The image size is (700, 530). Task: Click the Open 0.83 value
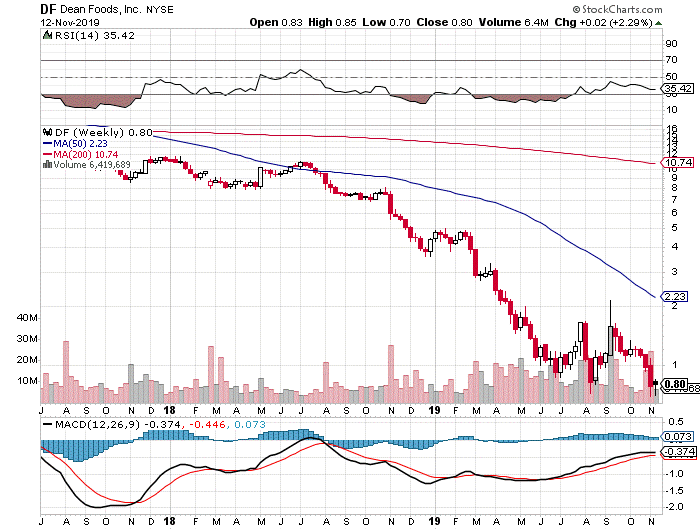coord(276,22)
